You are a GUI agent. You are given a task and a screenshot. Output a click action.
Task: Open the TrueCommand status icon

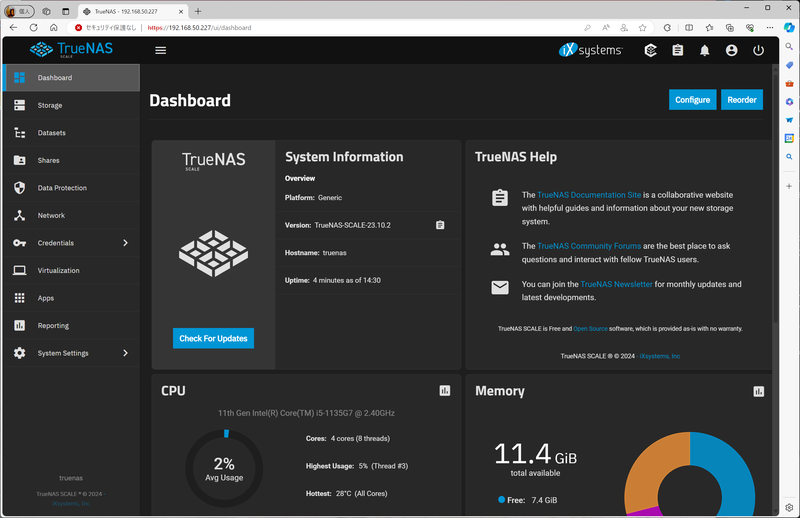650,50
